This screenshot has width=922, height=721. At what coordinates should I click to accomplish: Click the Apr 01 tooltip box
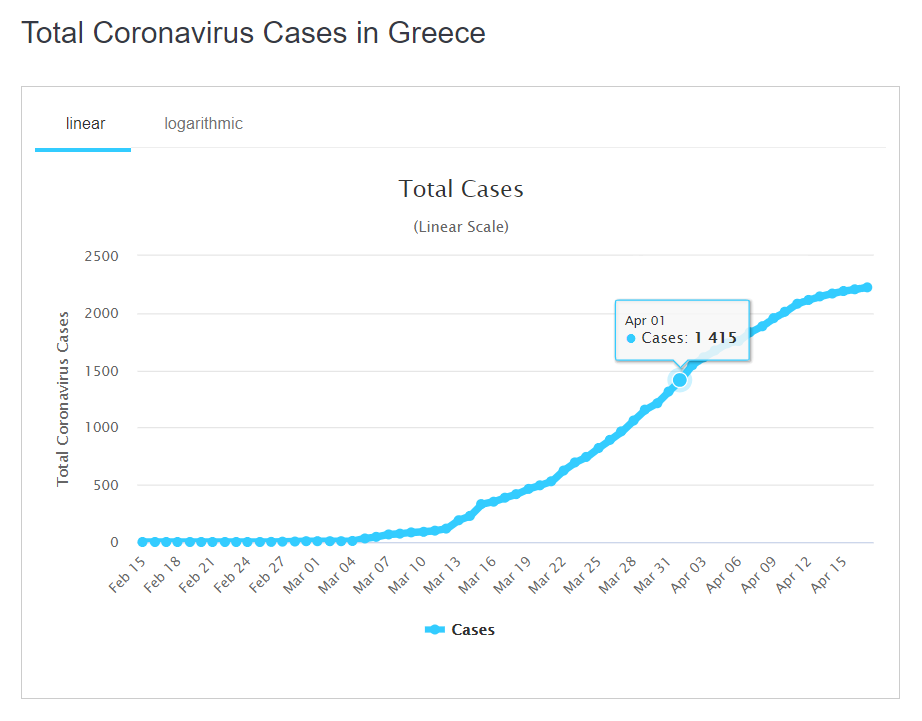(x=681, y=329)
